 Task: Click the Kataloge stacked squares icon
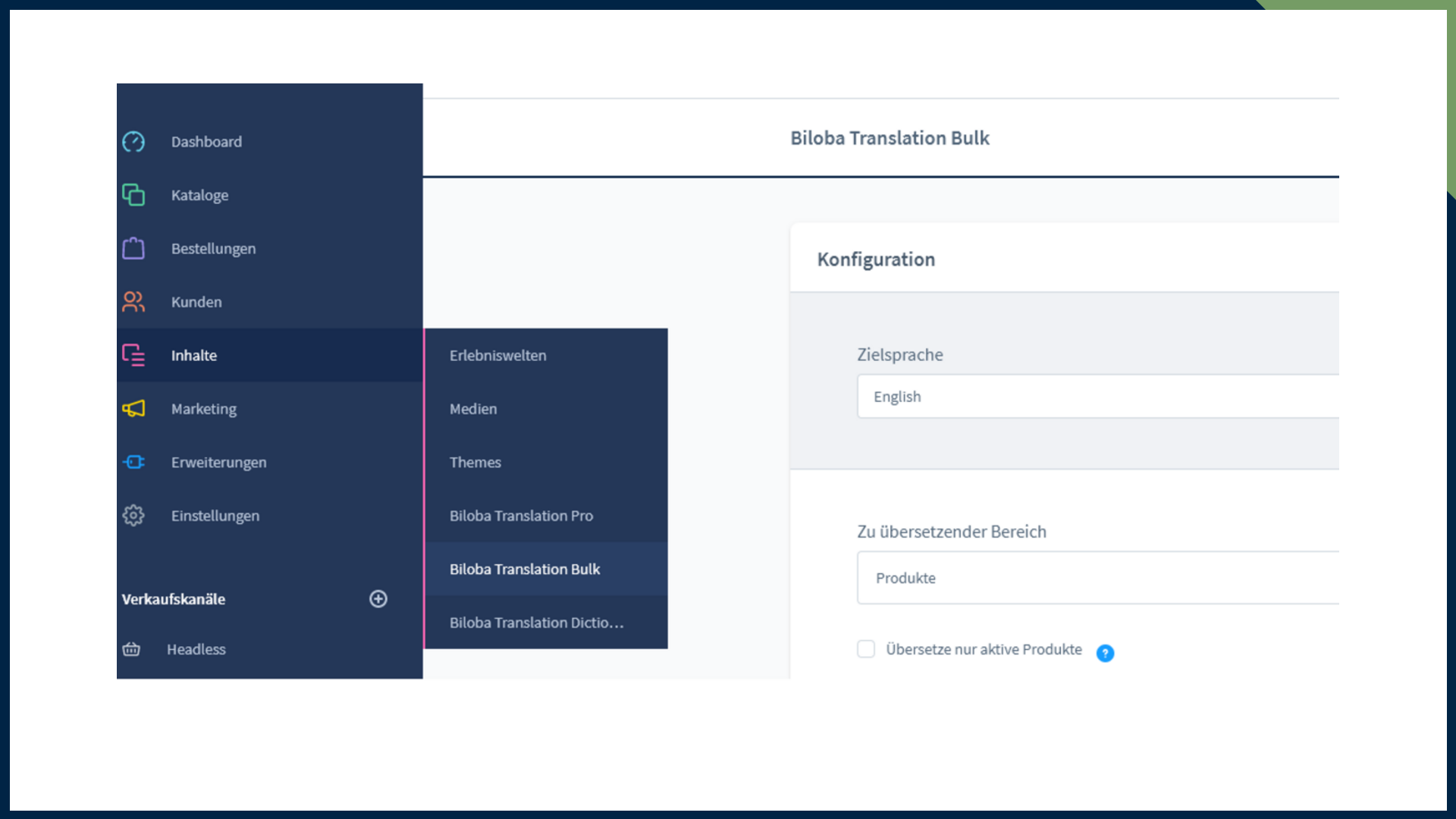tap(133, 195)
